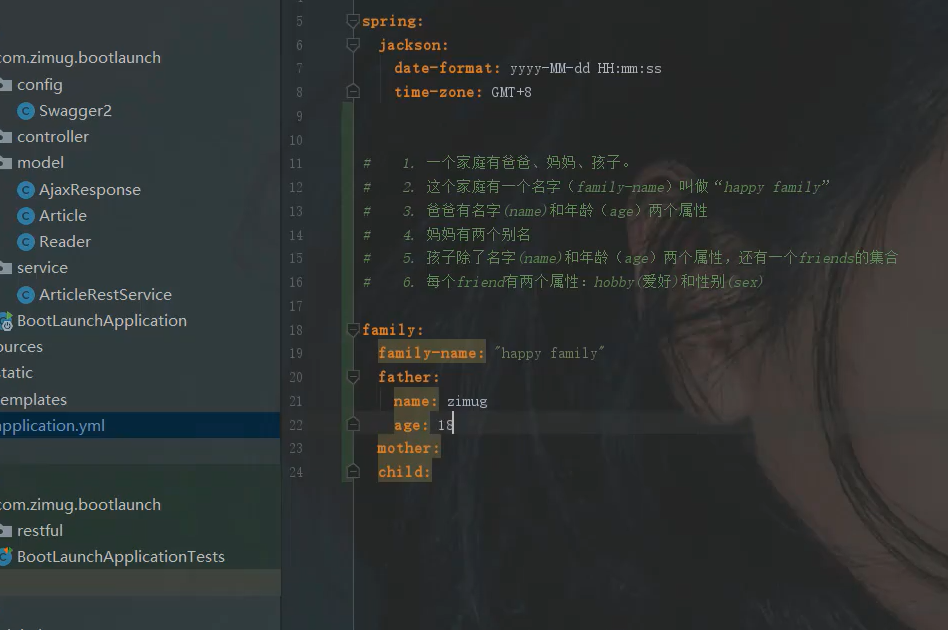Click the BootLaunchApplication run icon
Viewport: 948px width, 630px height.
point(6,321)
